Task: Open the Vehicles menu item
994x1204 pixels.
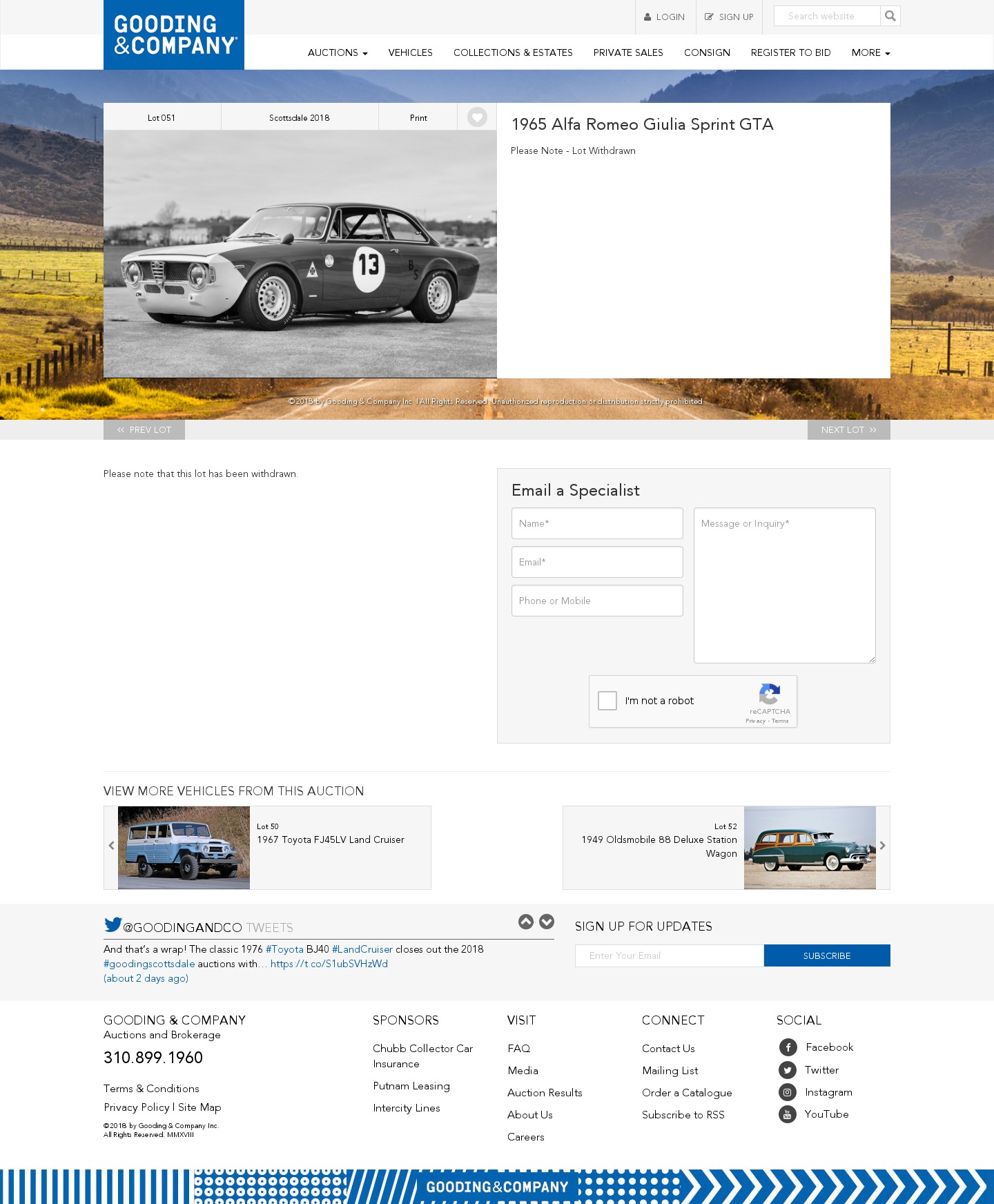Action: [x=411, y=52]
